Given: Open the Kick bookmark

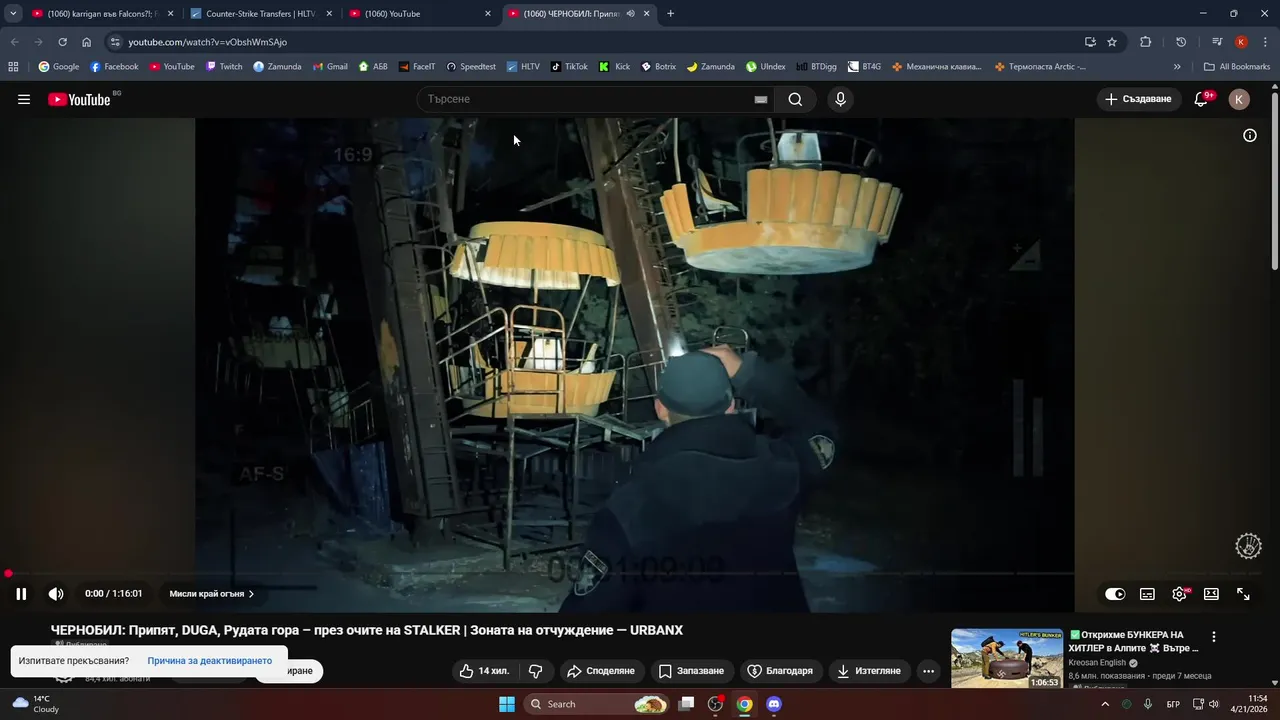Looking at the screenshot, I should [x=614, y=67].
